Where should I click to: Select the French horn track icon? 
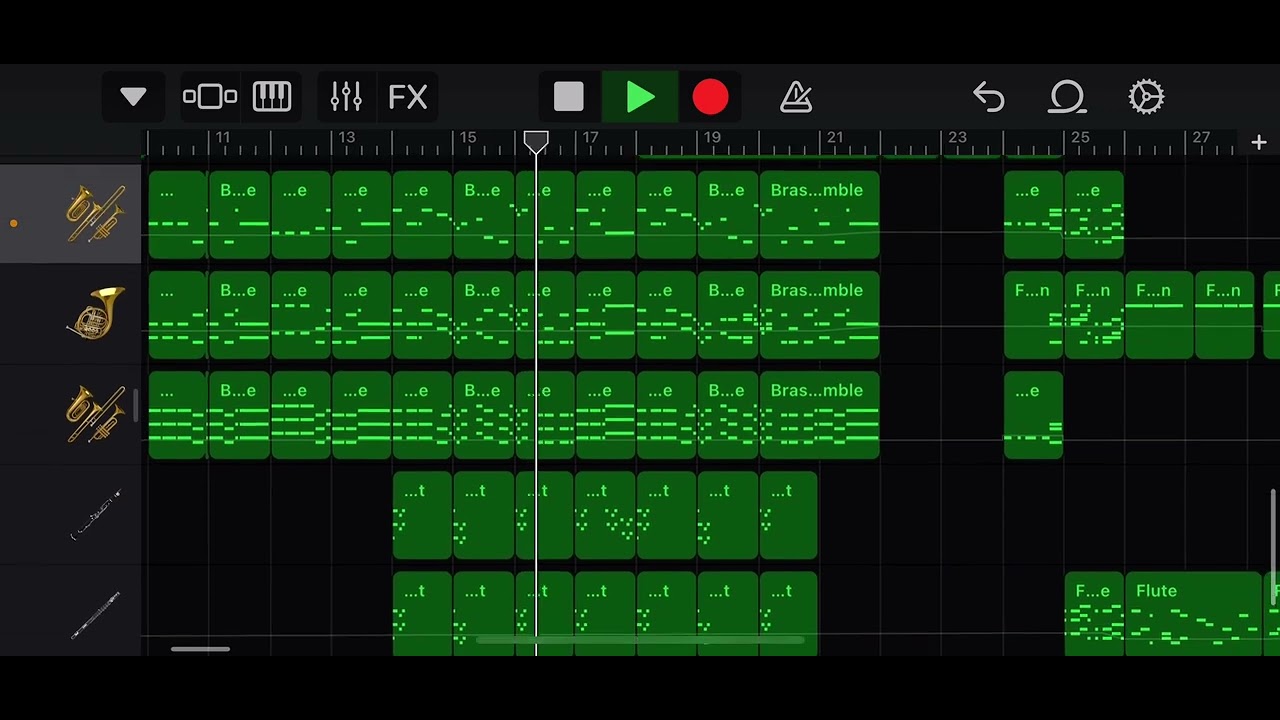tap(96, 313)
